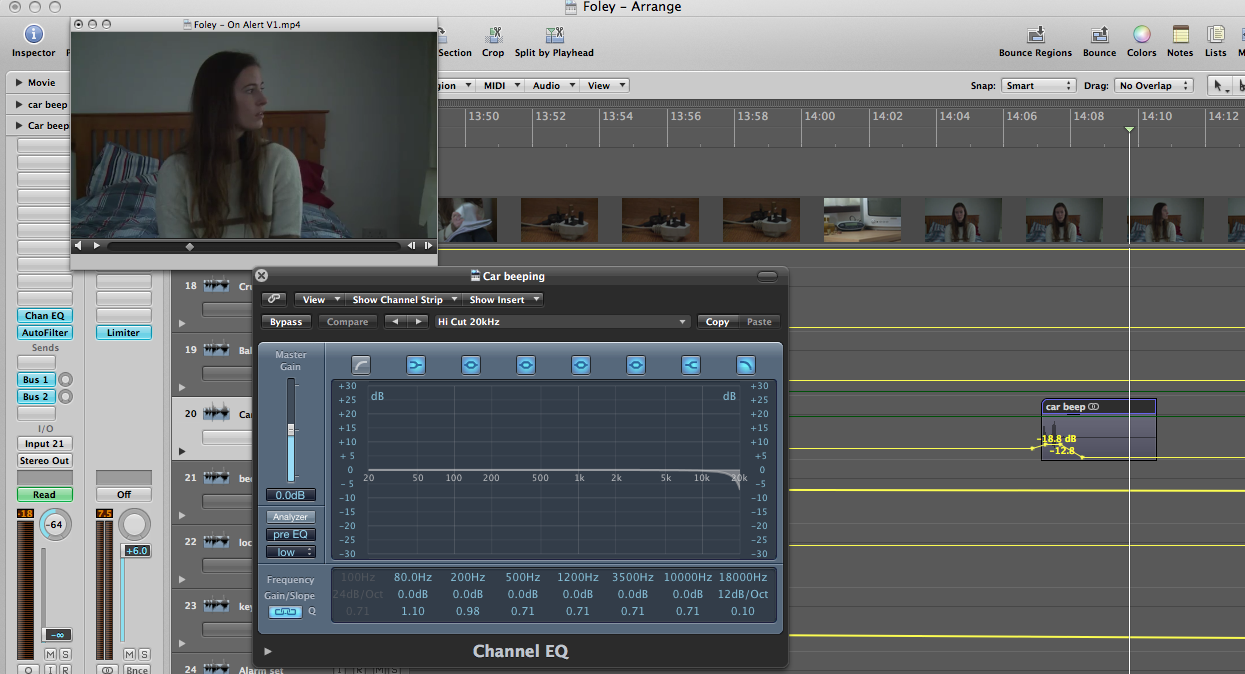Toggle the Analyzer in Channel EQ
1245x674 pixels.
coord(291,517)
